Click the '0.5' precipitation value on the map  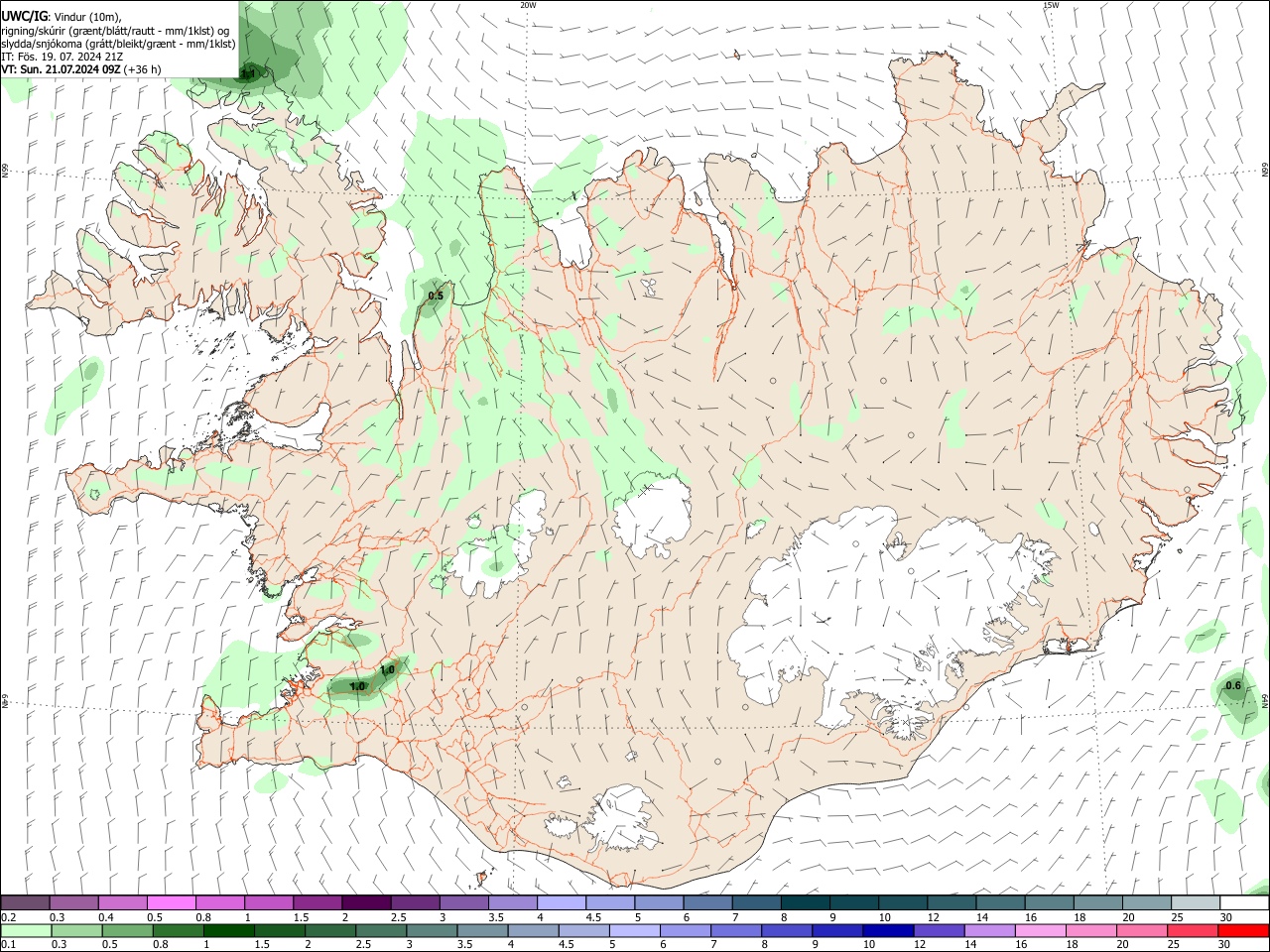[436, 296]
